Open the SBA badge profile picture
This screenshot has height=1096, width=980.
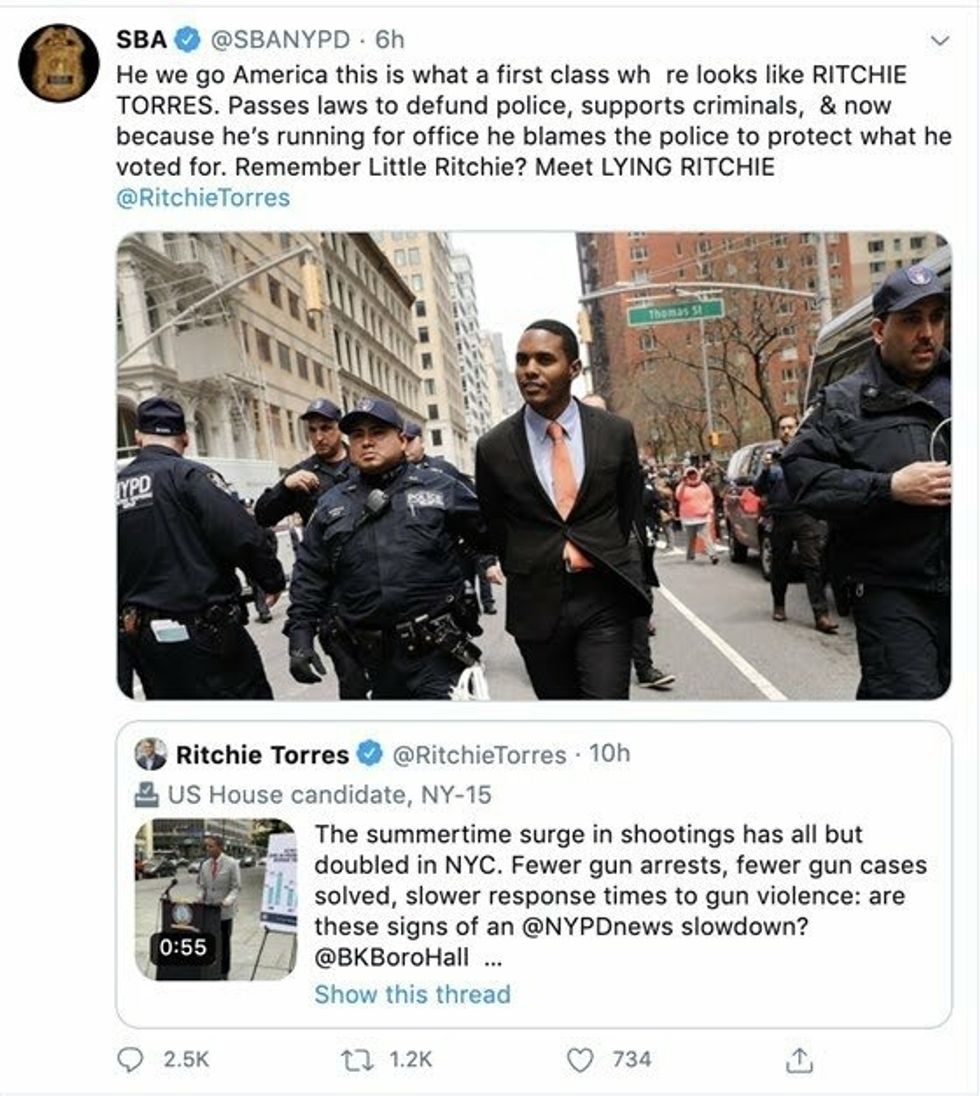[59, 63]
